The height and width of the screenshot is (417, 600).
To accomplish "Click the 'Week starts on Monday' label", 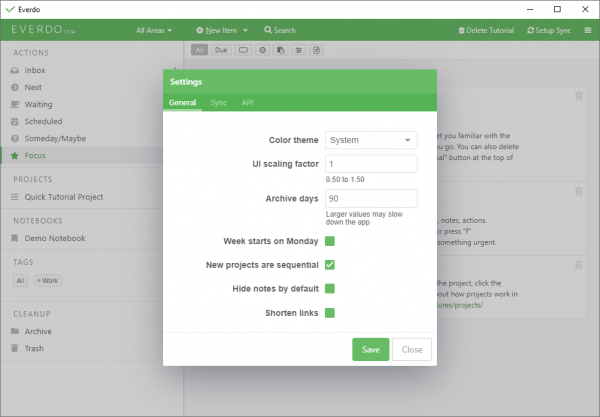I will 271,241.
